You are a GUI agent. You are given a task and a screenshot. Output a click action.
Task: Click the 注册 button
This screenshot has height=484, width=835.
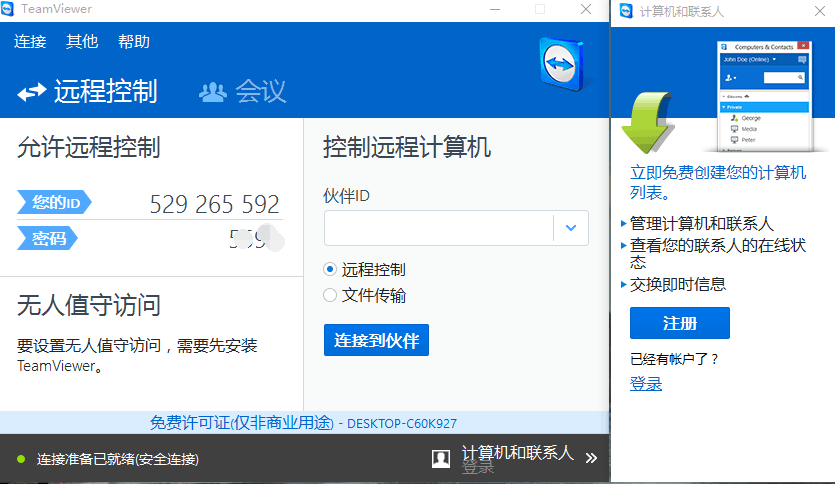click(679, 323)
